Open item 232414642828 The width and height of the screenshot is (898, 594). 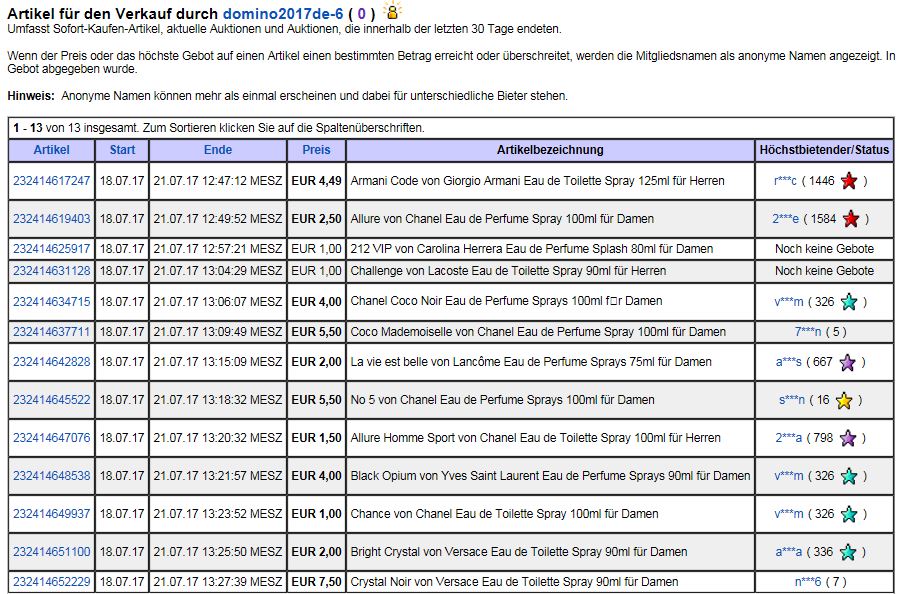[x=52, y=362]
